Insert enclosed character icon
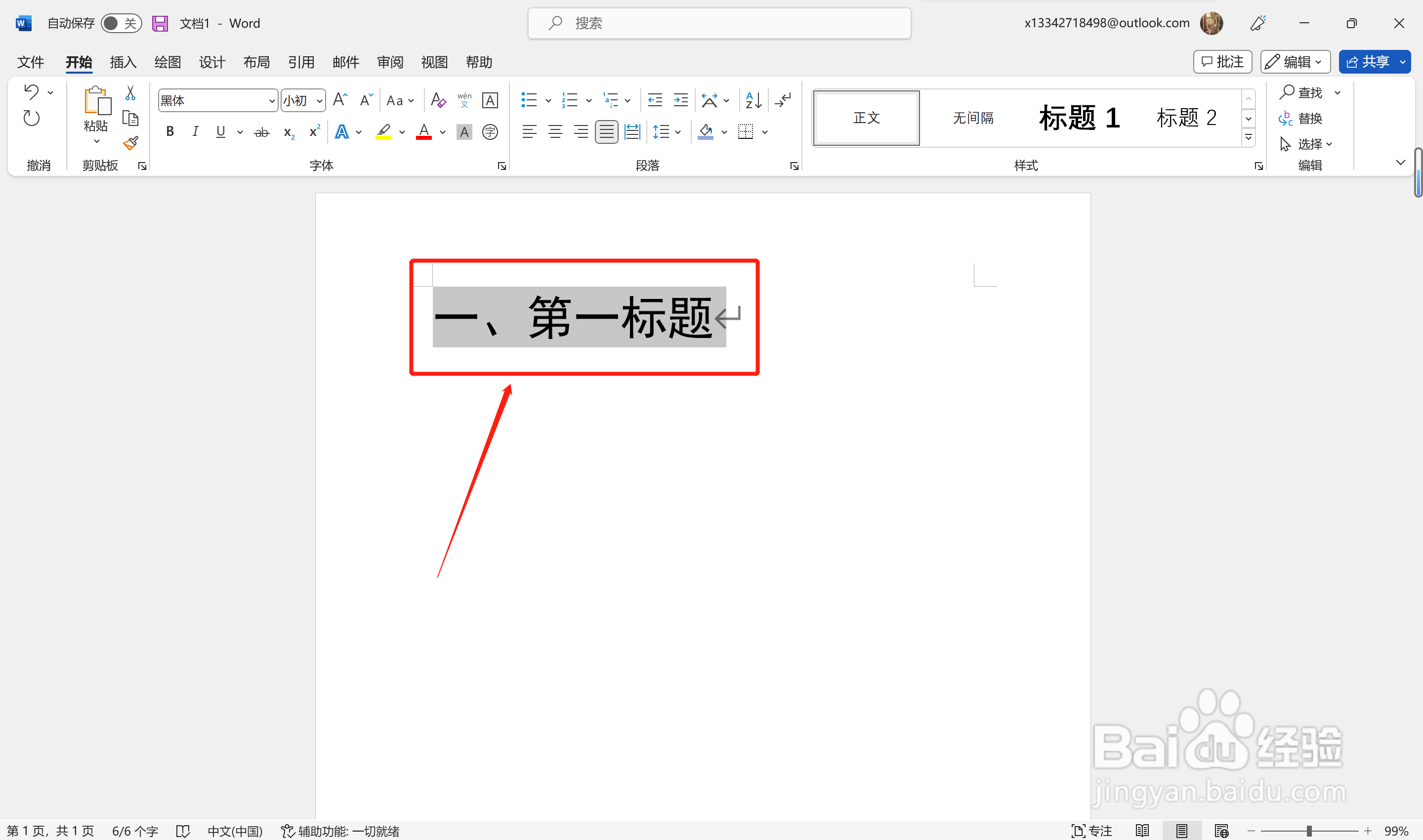 pyautogui.click(x=490, y=132)
